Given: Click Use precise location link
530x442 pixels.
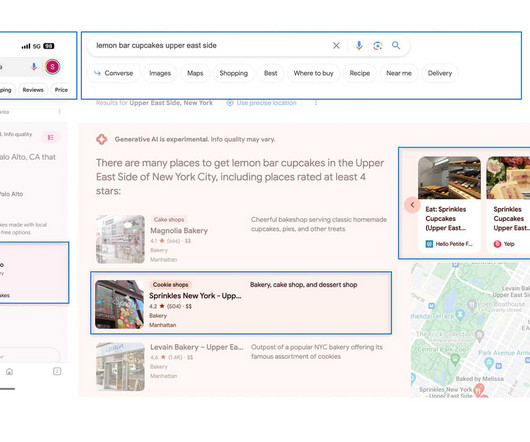Looking at the screenshot, I should 262,103.
